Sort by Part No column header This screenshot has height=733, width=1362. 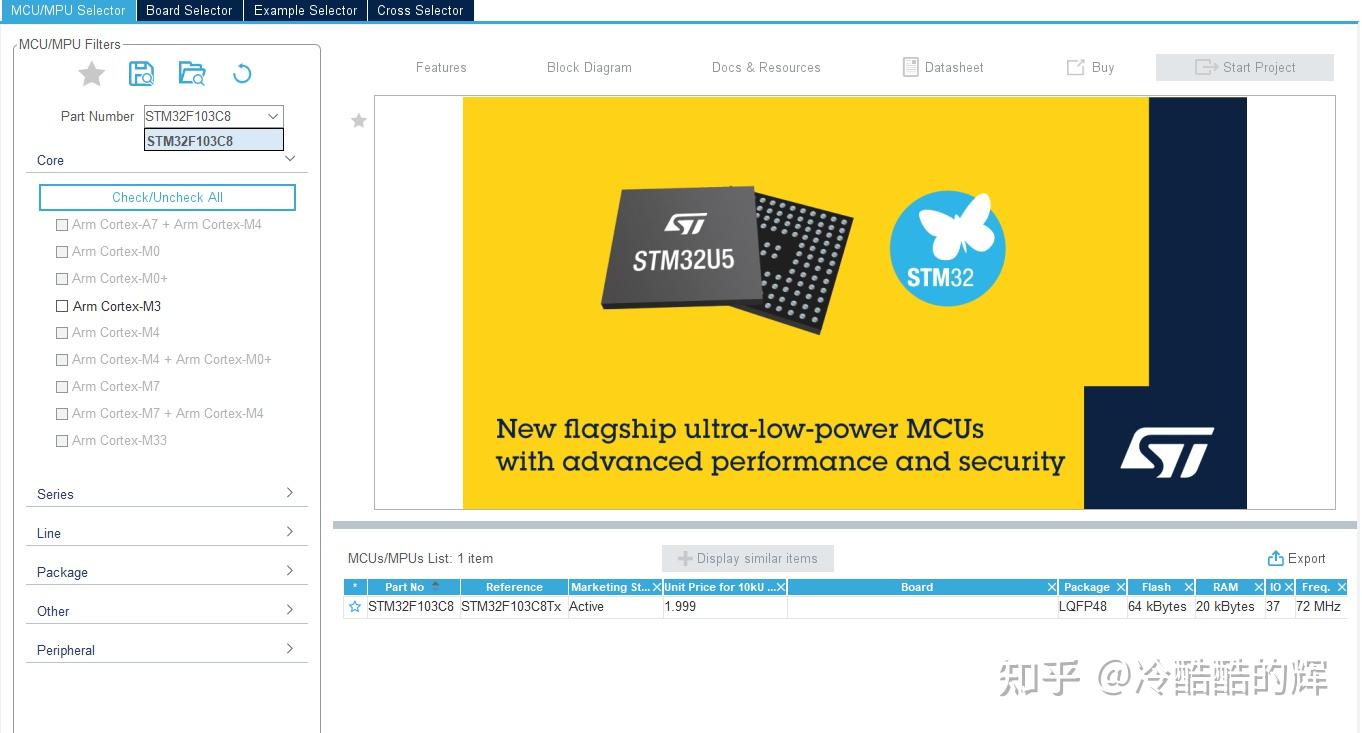pyautogui.click(x=413, y=587)
